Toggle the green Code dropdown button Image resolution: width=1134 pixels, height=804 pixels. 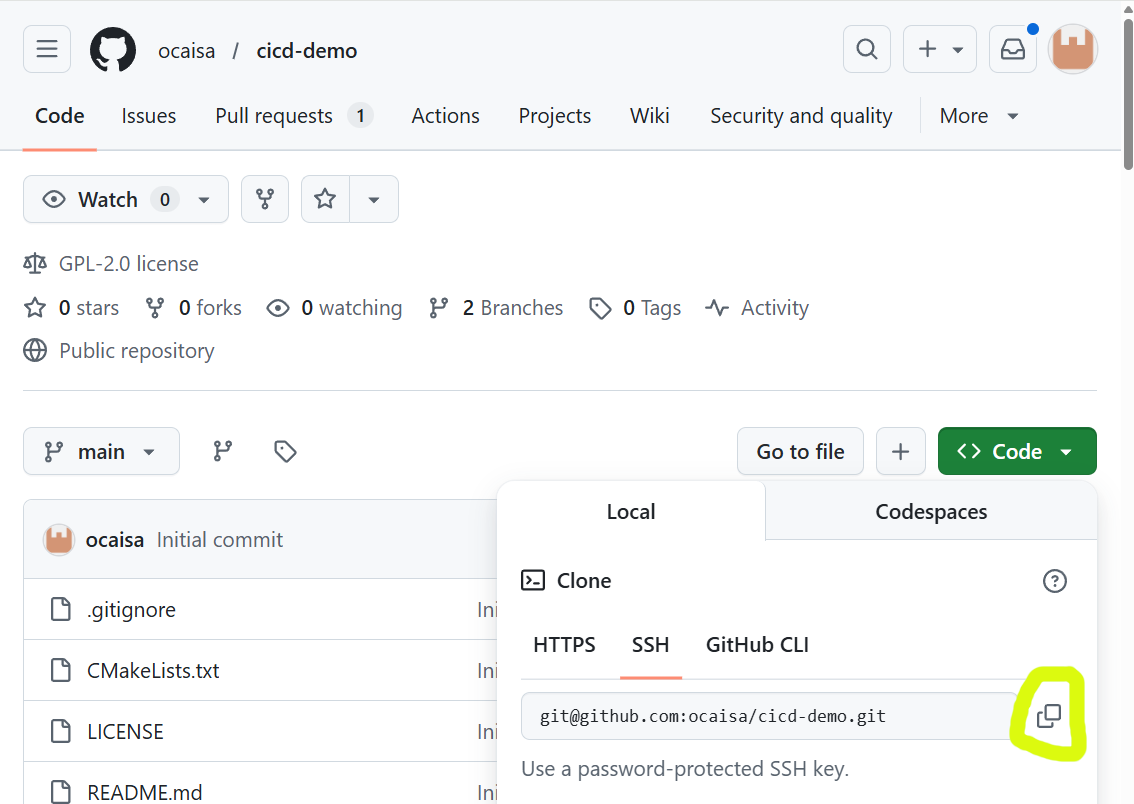1017,451
